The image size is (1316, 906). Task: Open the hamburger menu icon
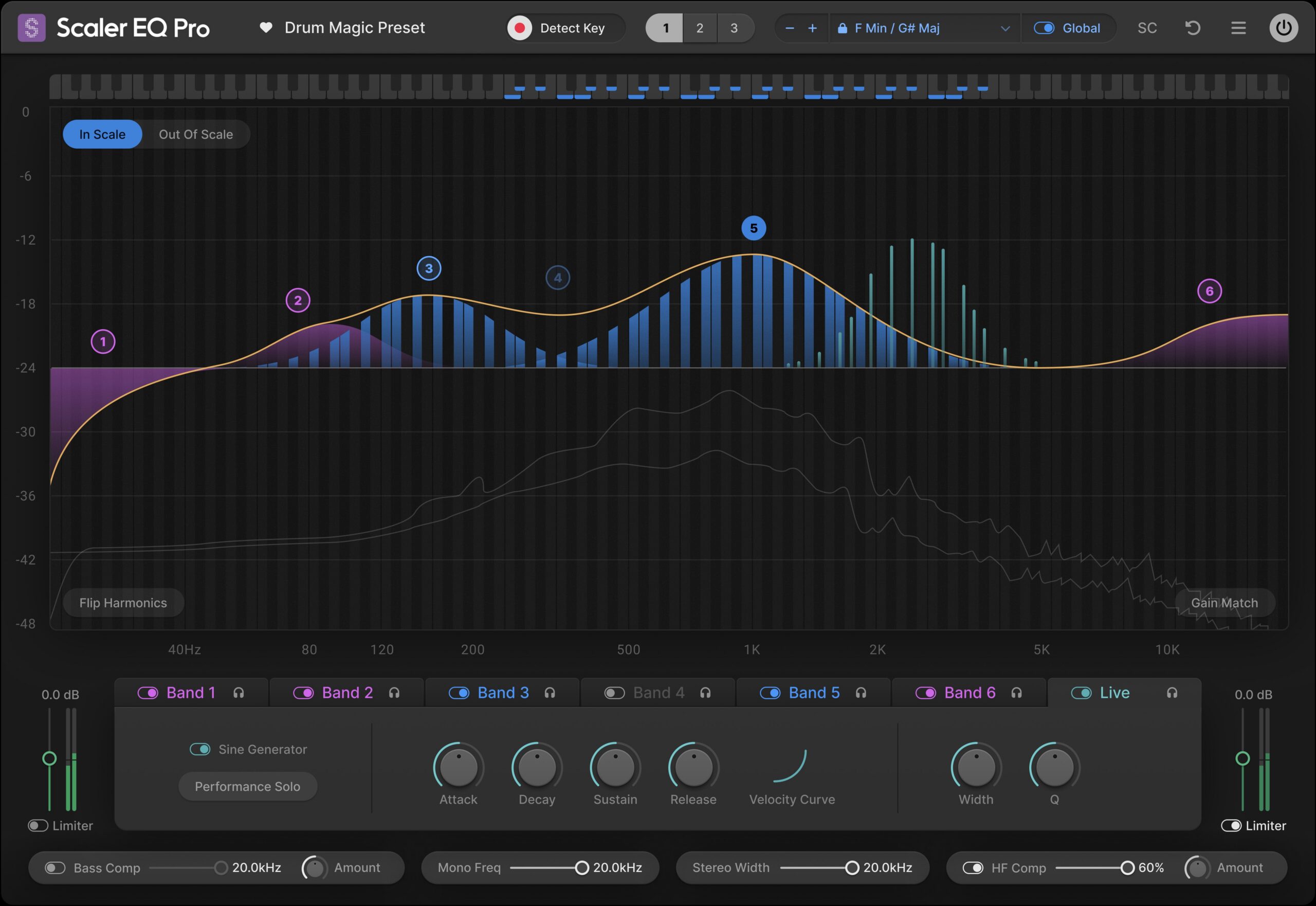coord(1238,28)
